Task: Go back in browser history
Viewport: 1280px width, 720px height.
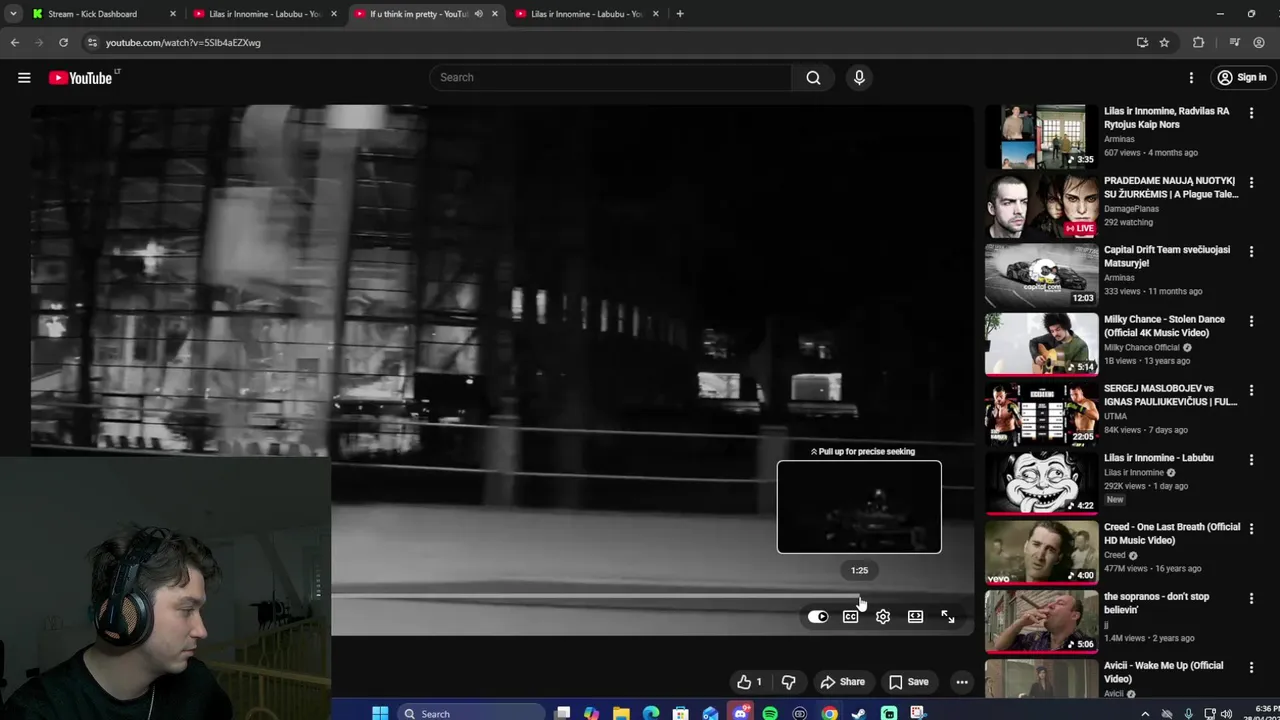Action: pos(15,42)
